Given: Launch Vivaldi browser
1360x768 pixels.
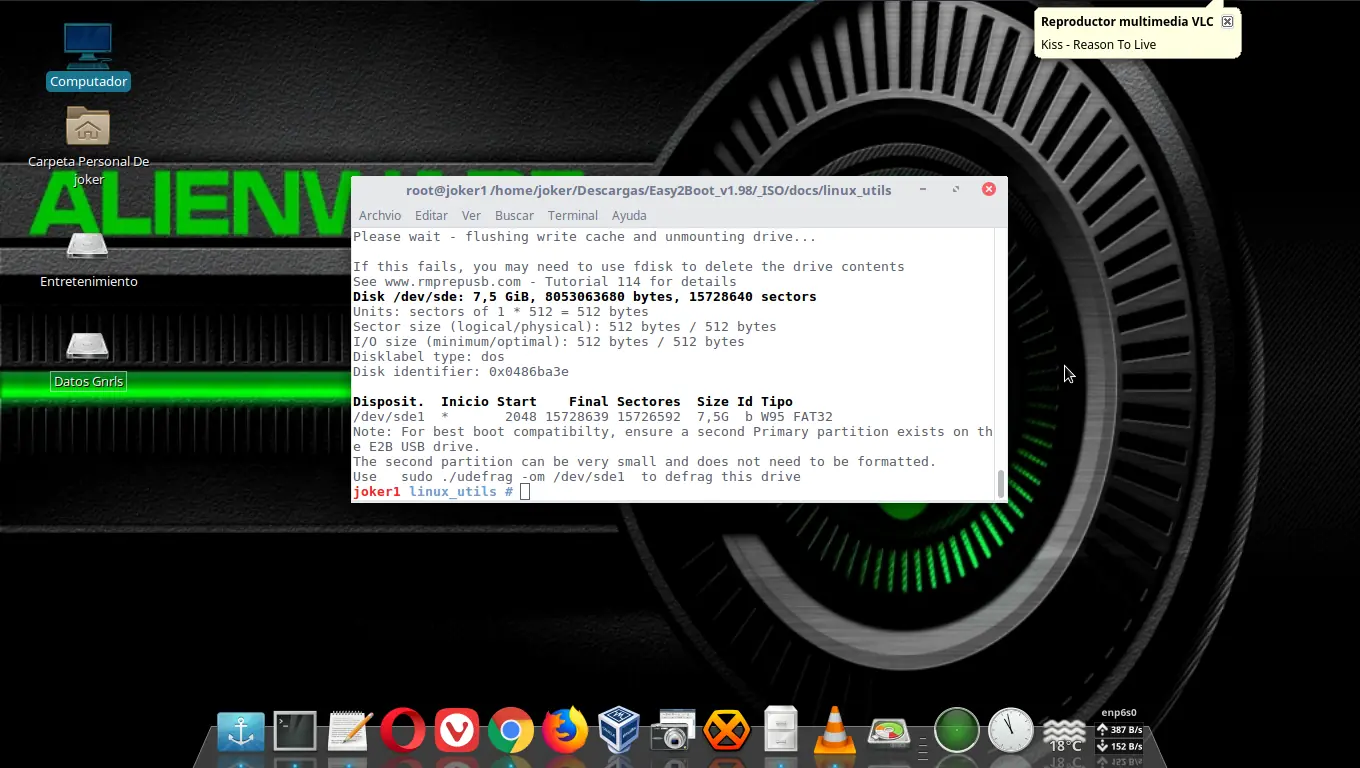Looking at the screenshot, I should point(457,730).
